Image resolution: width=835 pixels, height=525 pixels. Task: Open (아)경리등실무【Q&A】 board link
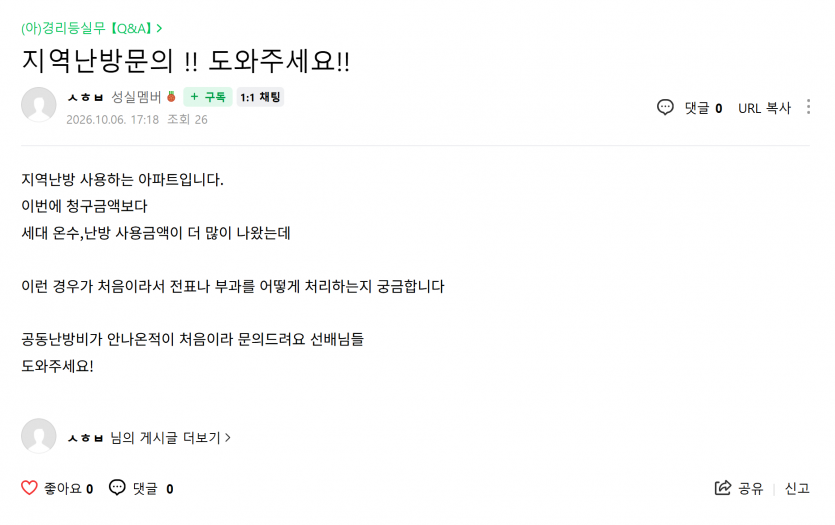click(x=87, y=28)
